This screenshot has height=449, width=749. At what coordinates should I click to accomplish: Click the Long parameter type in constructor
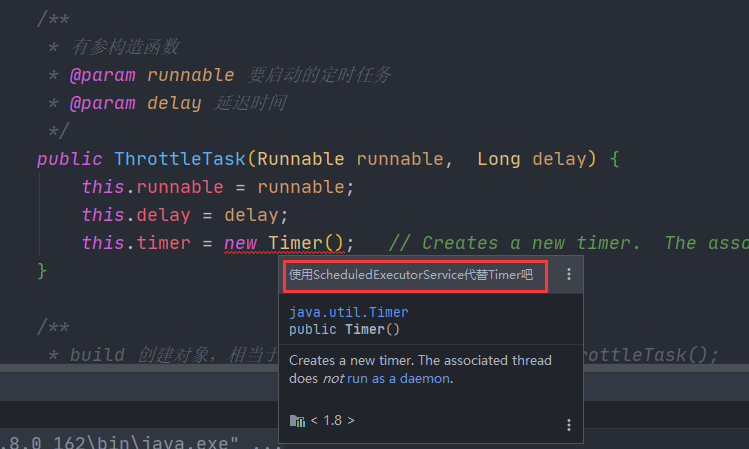click(499, 159)
